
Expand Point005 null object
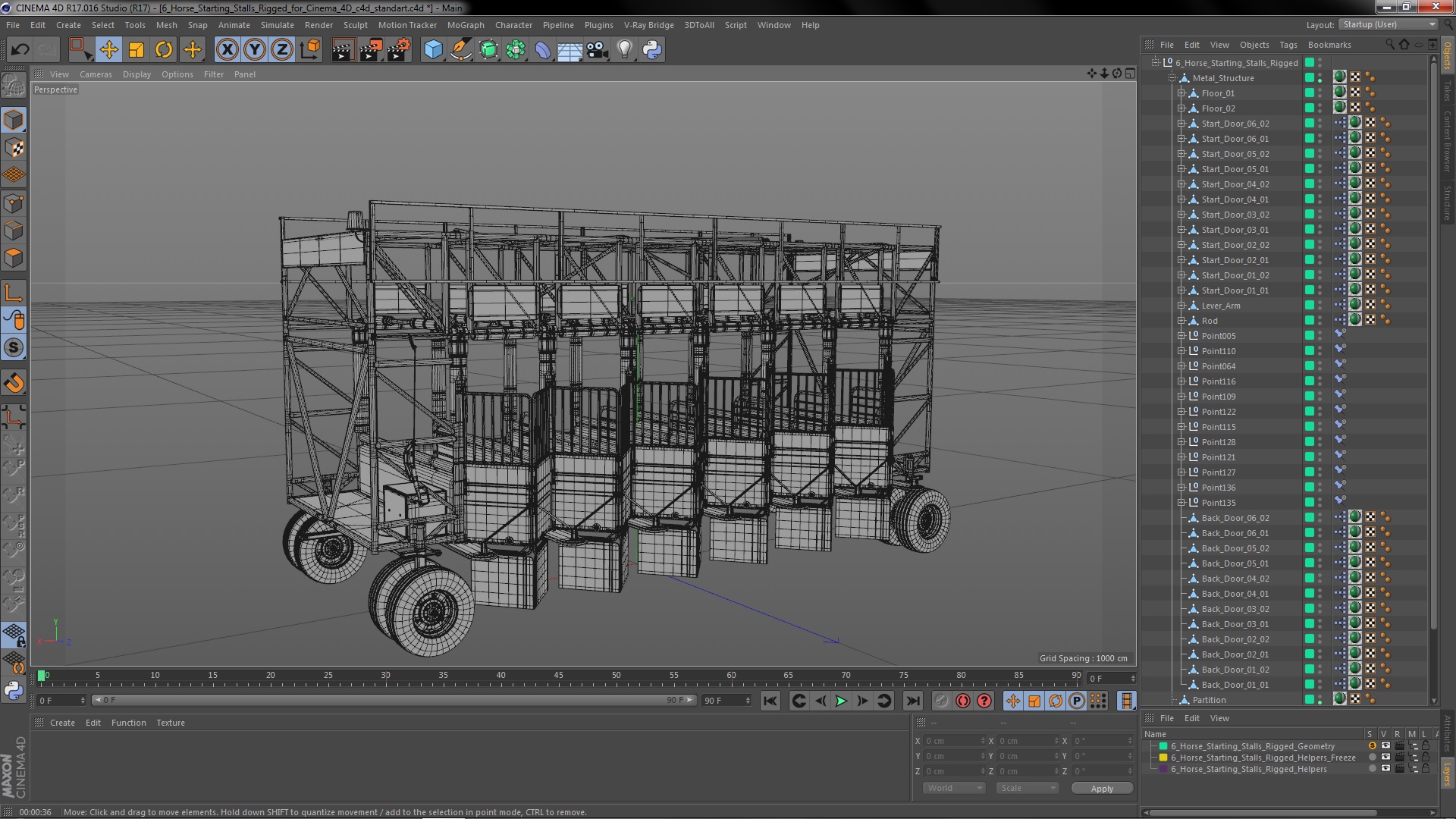(x=1181, y=336)
